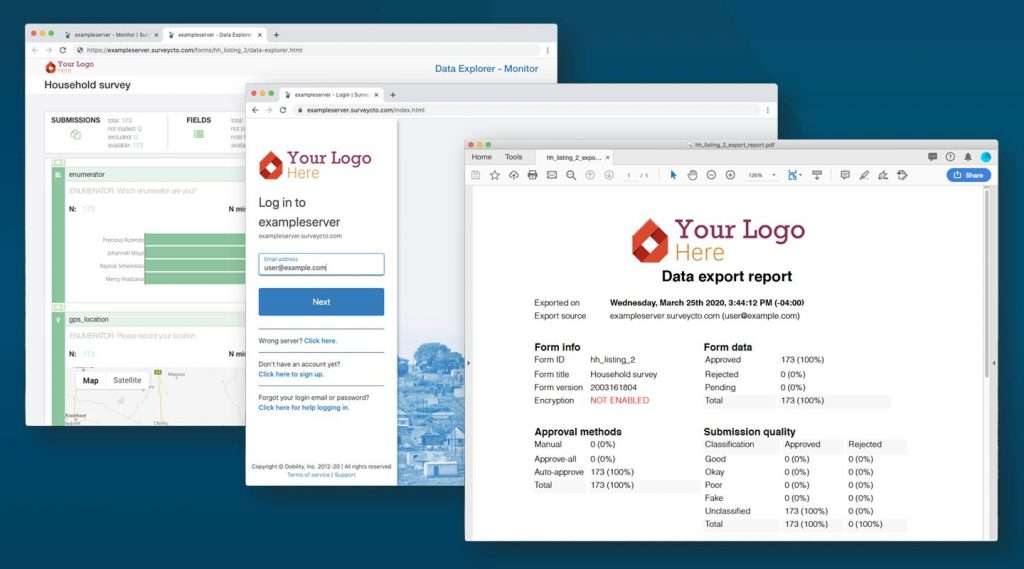Switch to Home tab in PDF viewer
This screenshot has width=1024, height=569.
[x=481, y=157]
